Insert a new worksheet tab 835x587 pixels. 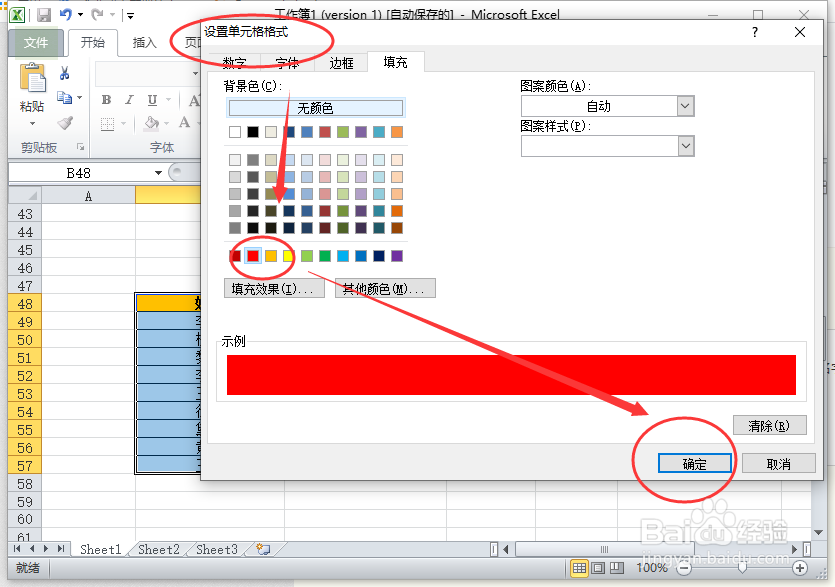click(263, 549)
